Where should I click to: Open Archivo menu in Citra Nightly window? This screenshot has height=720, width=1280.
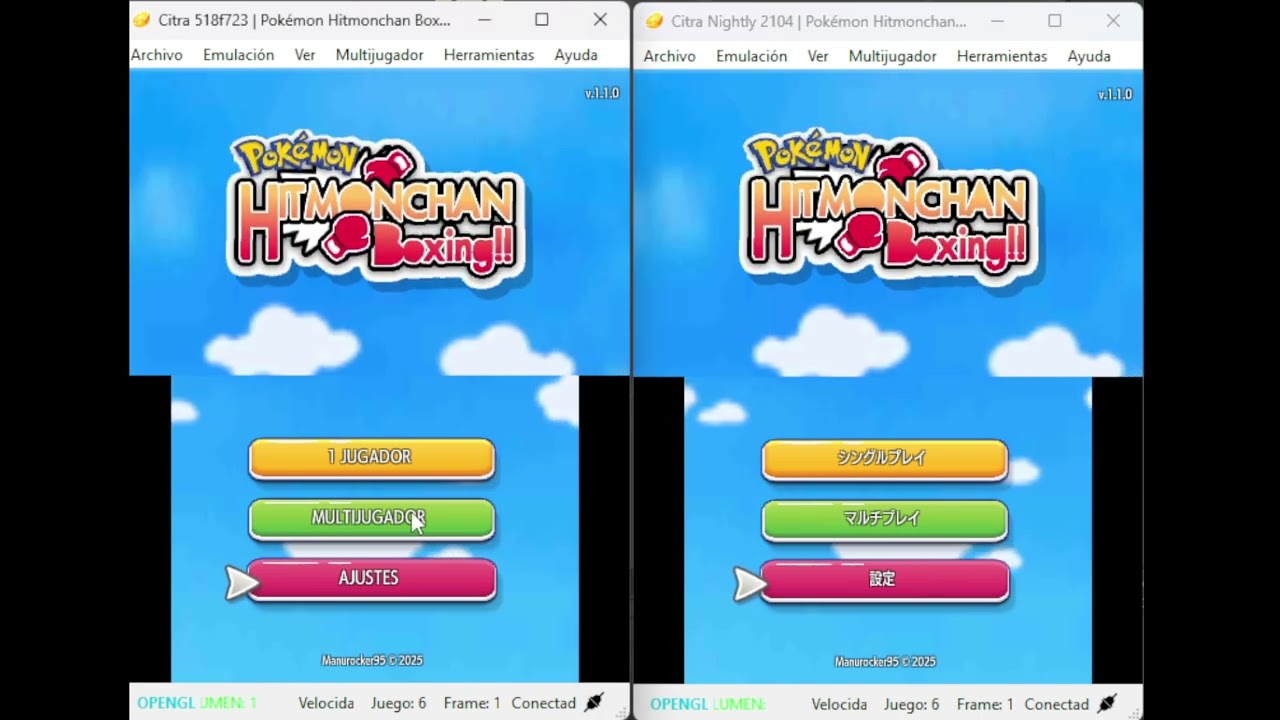(670, 56)
